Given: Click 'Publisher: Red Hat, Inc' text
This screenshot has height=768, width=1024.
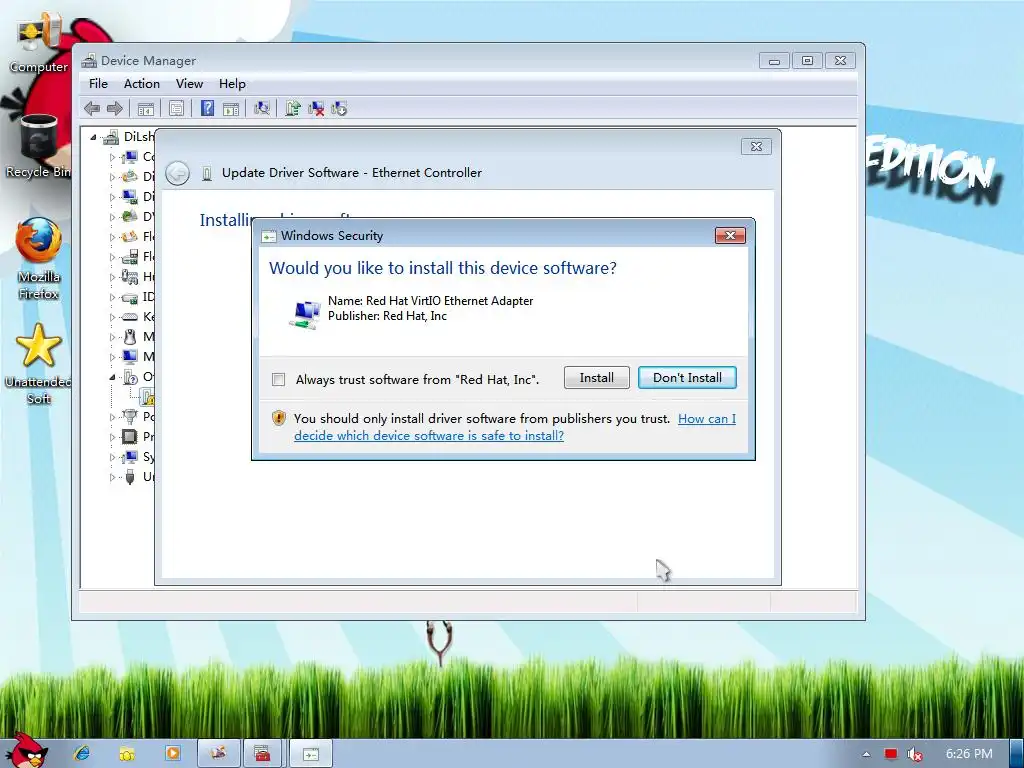Looking at the screenshot, I should pyautogui.click(x=387, y=316).
